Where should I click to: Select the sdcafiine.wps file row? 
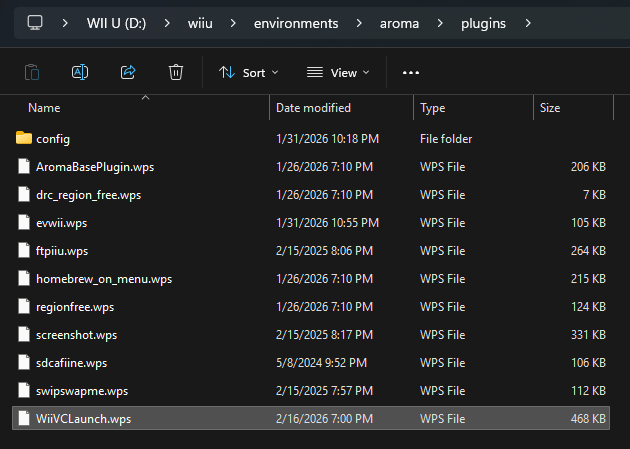(x=71, y=363)
